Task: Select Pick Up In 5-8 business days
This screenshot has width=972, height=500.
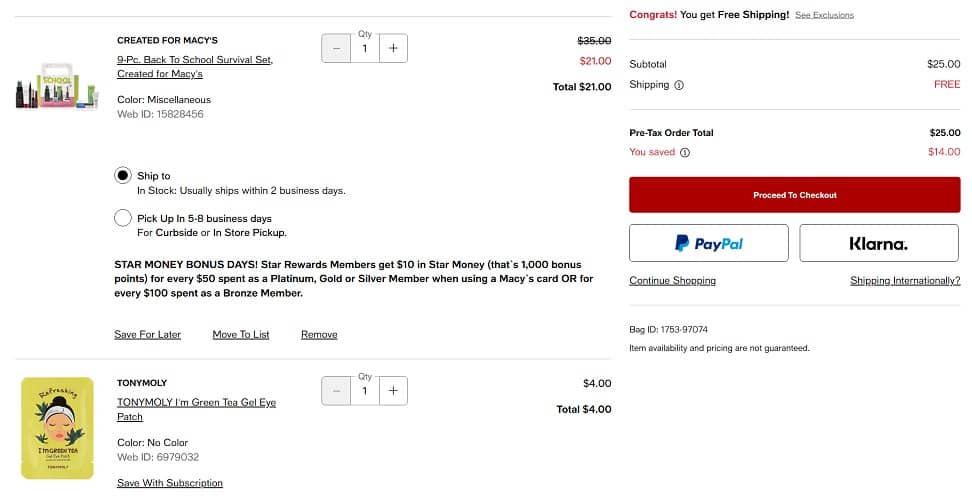Action: tap(123, 218)
